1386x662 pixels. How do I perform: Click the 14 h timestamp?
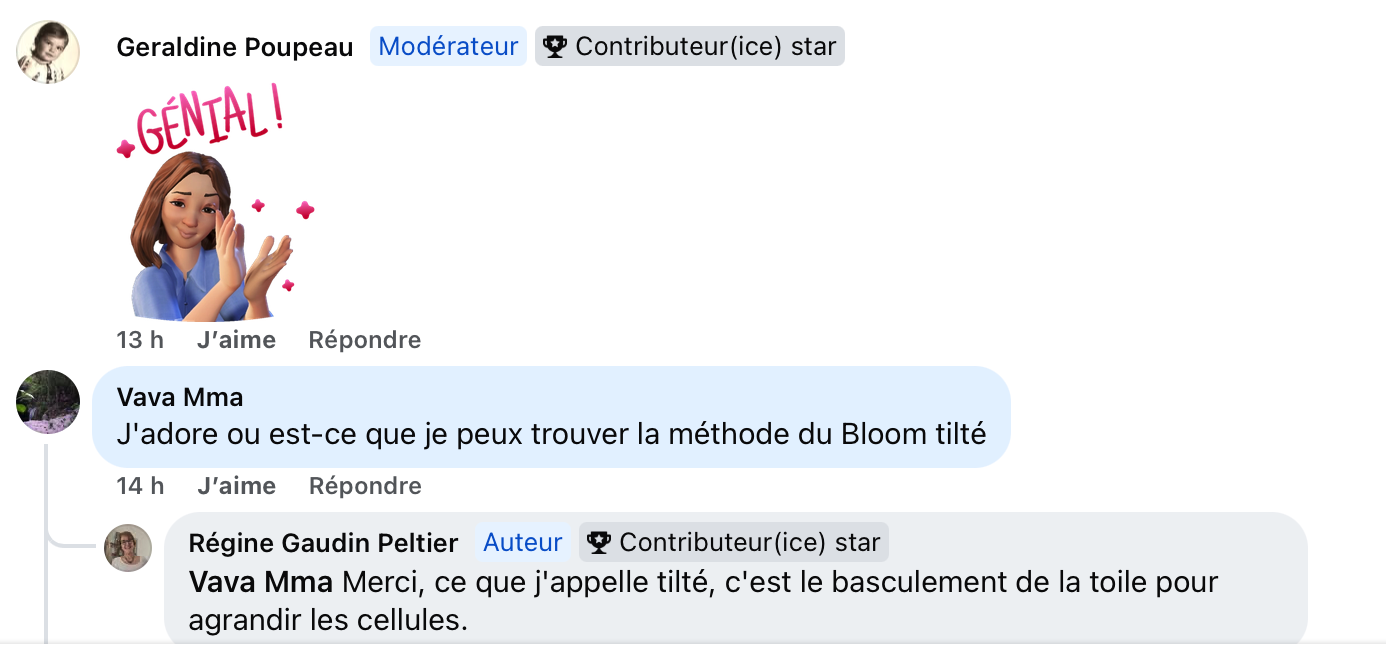tap(140, 486)
